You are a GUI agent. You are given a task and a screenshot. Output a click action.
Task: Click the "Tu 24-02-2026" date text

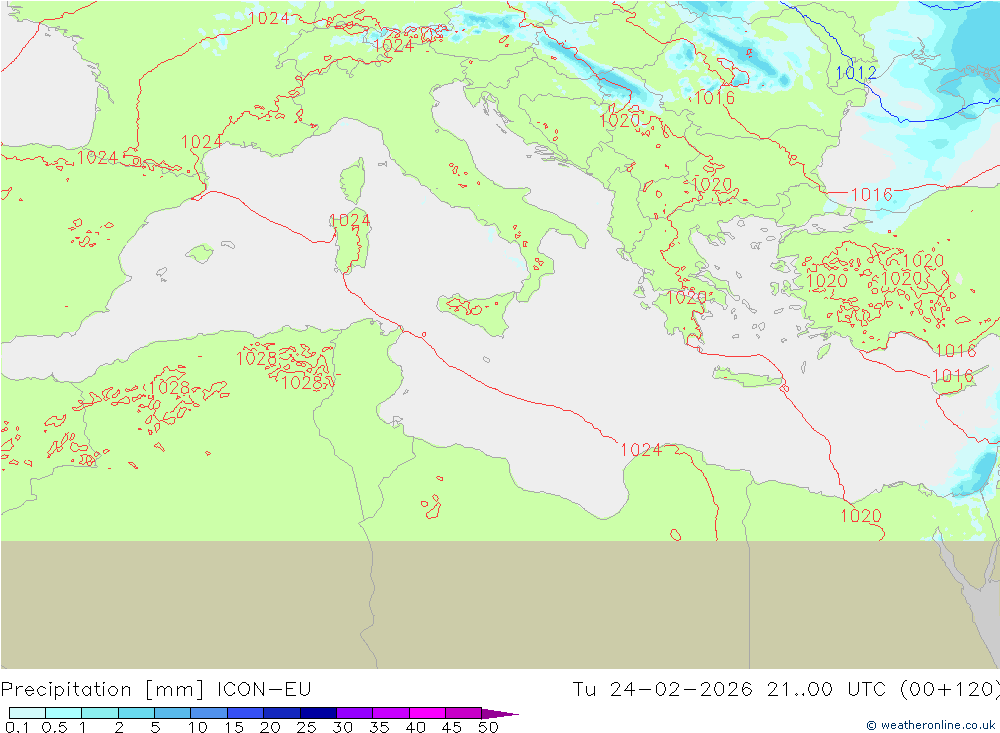tap(663, 690)
